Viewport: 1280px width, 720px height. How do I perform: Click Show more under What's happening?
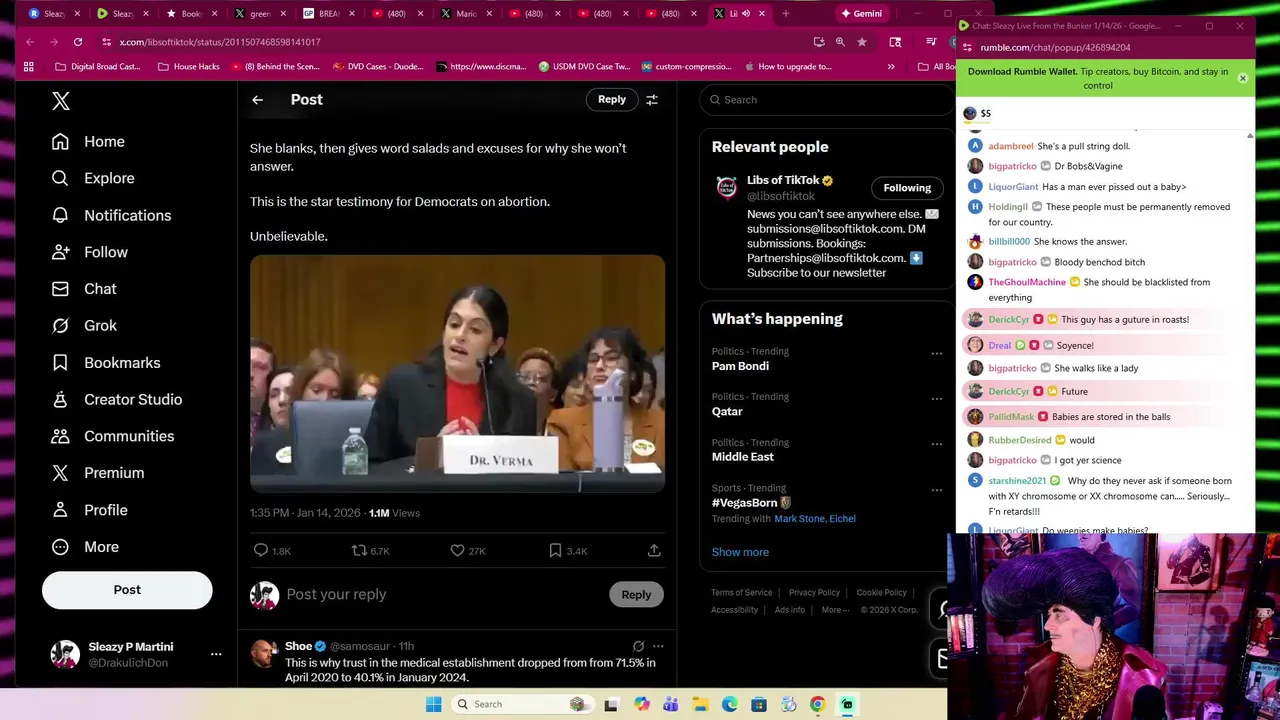coord(740,552)
